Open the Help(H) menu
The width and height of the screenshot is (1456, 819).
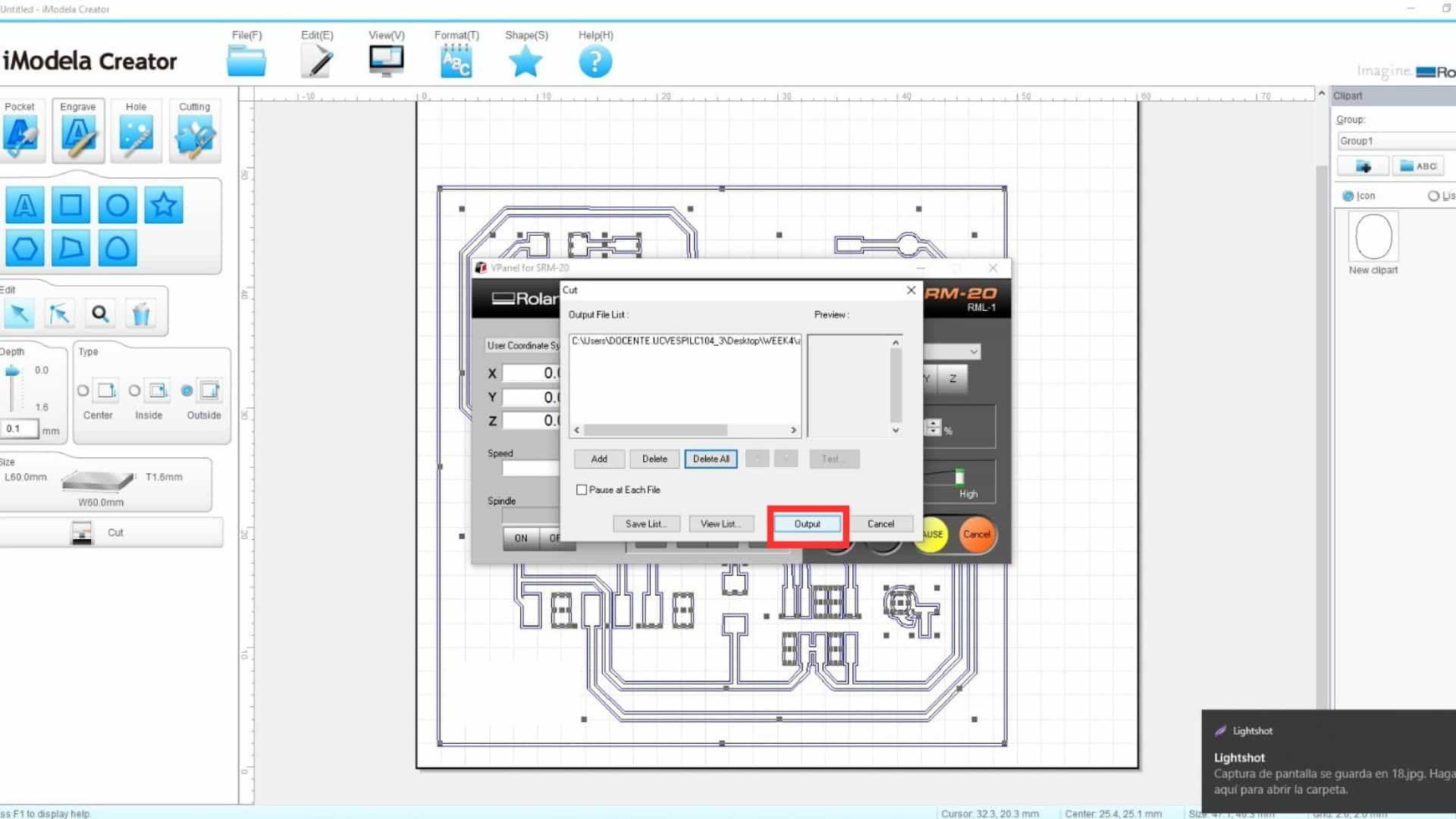[596, 35]
